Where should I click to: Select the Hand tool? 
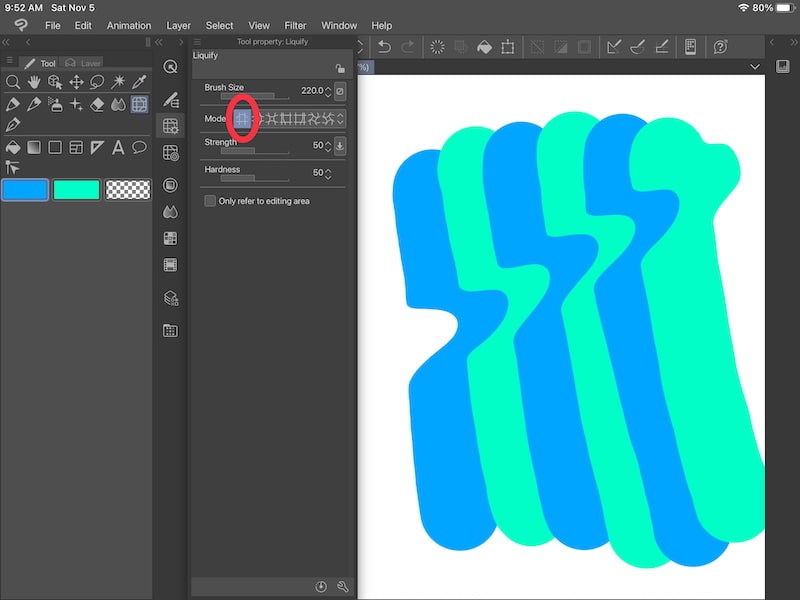35,82
